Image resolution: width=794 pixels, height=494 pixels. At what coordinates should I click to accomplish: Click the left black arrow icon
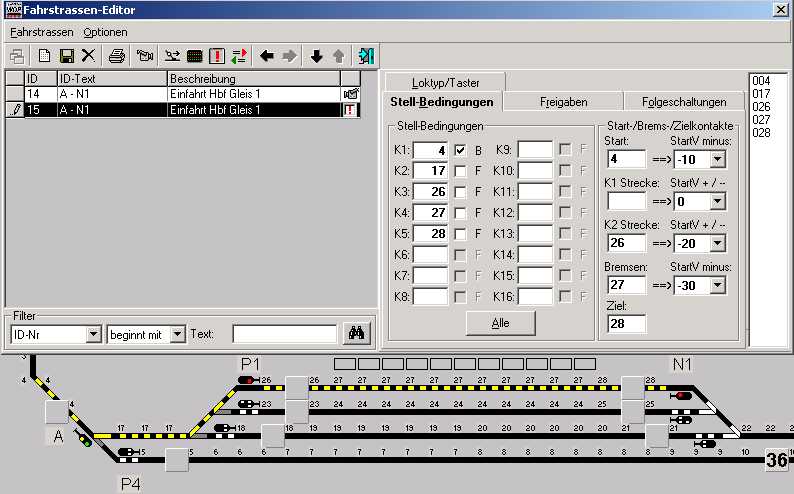point(267,56)
